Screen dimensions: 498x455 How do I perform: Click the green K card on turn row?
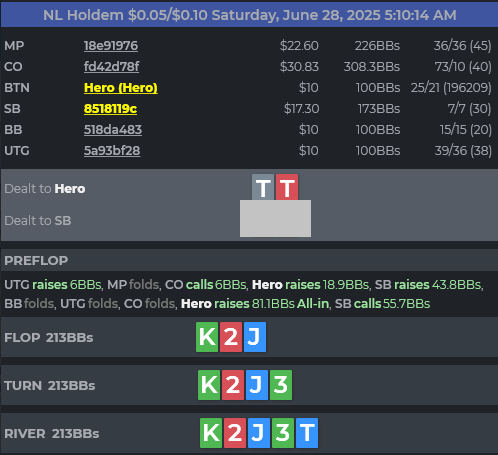[x=209, y=385]
